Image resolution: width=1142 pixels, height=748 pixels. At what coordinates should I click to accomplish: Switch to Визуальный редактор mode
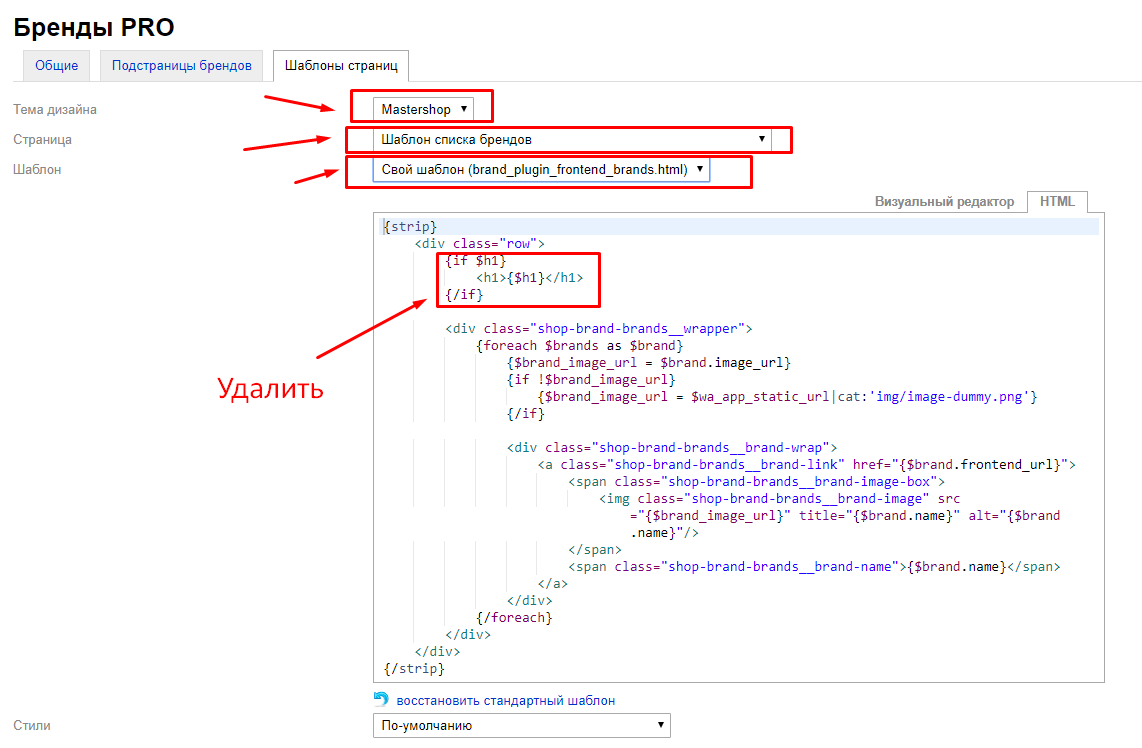click(x=944, y=201)
